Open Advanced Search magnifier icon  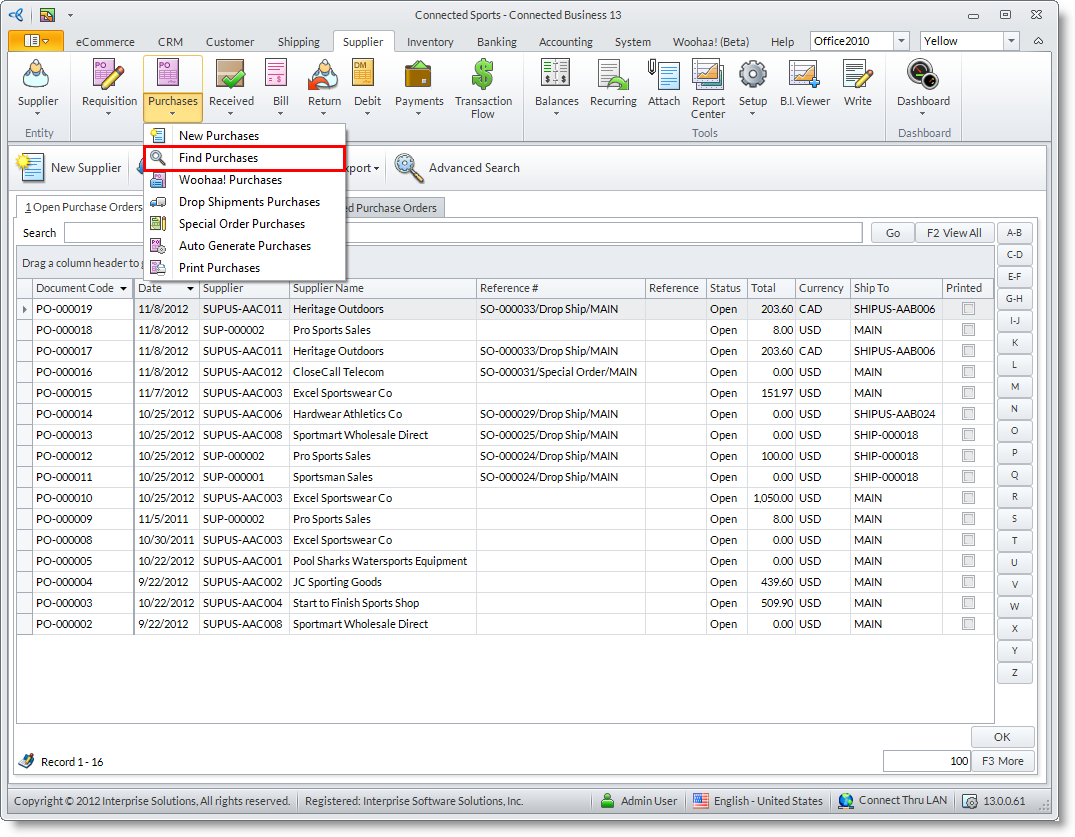click(409, 168)
